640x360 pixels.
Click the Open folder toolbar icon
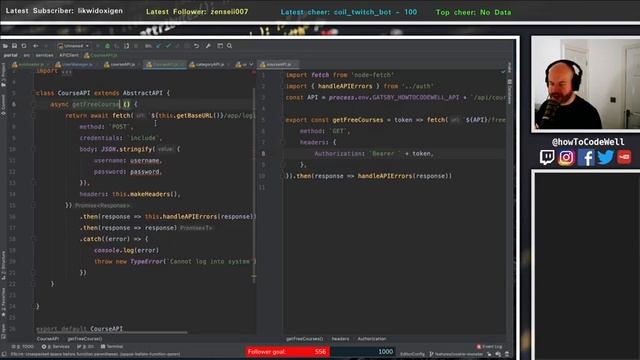coord(5,46)
